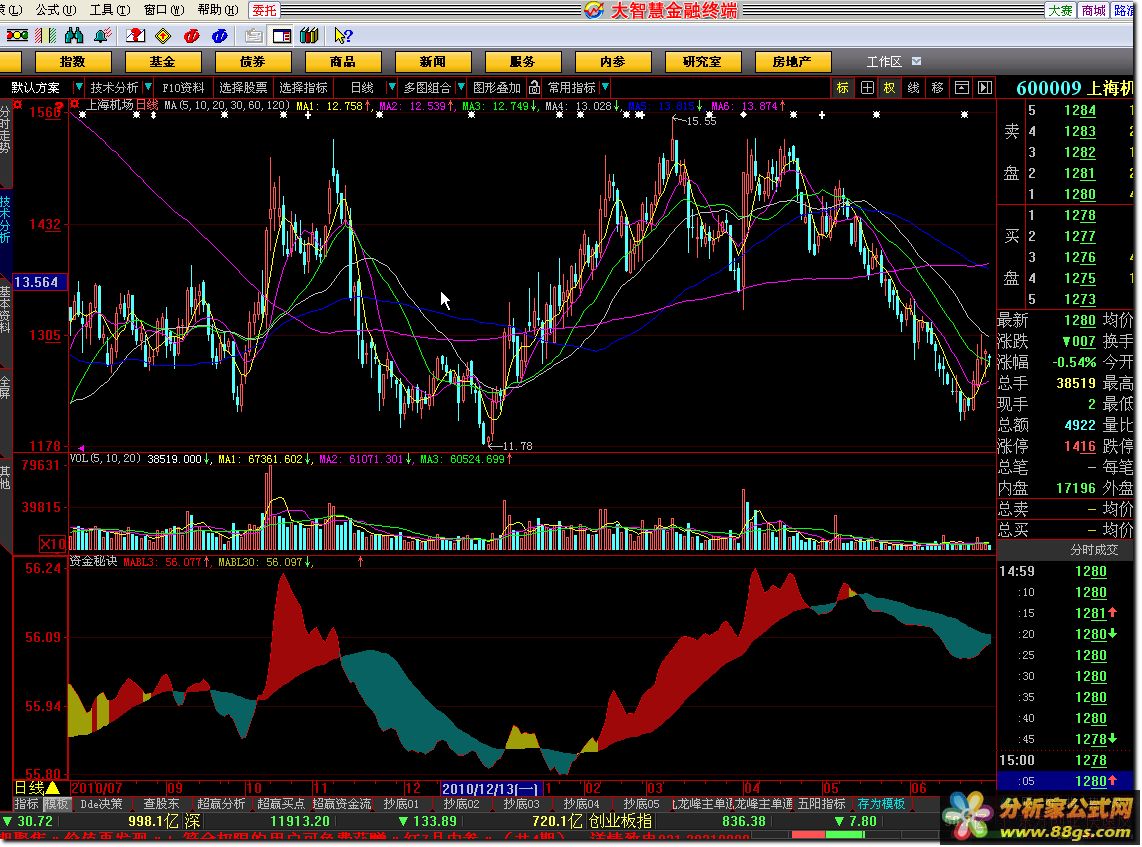Viewport: 1142px width, 847px height.
Task: Click the 移 move chart icon
Action: pyautogui.click(x=937, y=88)
